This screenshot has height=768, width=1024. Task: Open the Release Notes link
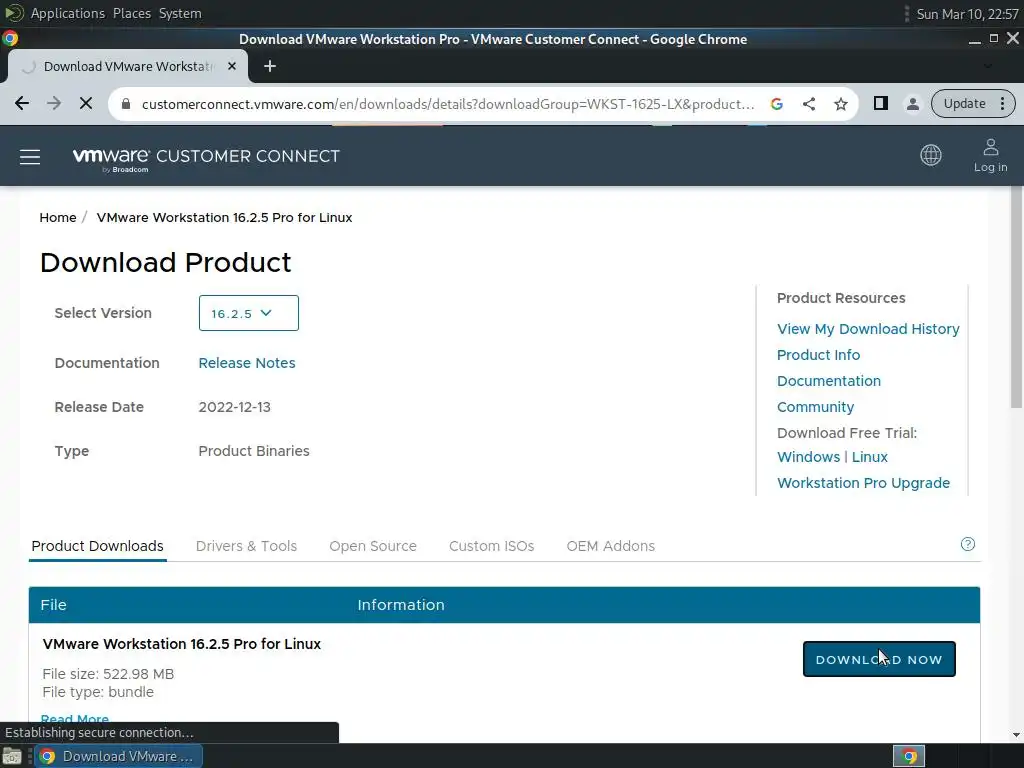(247, 363)
